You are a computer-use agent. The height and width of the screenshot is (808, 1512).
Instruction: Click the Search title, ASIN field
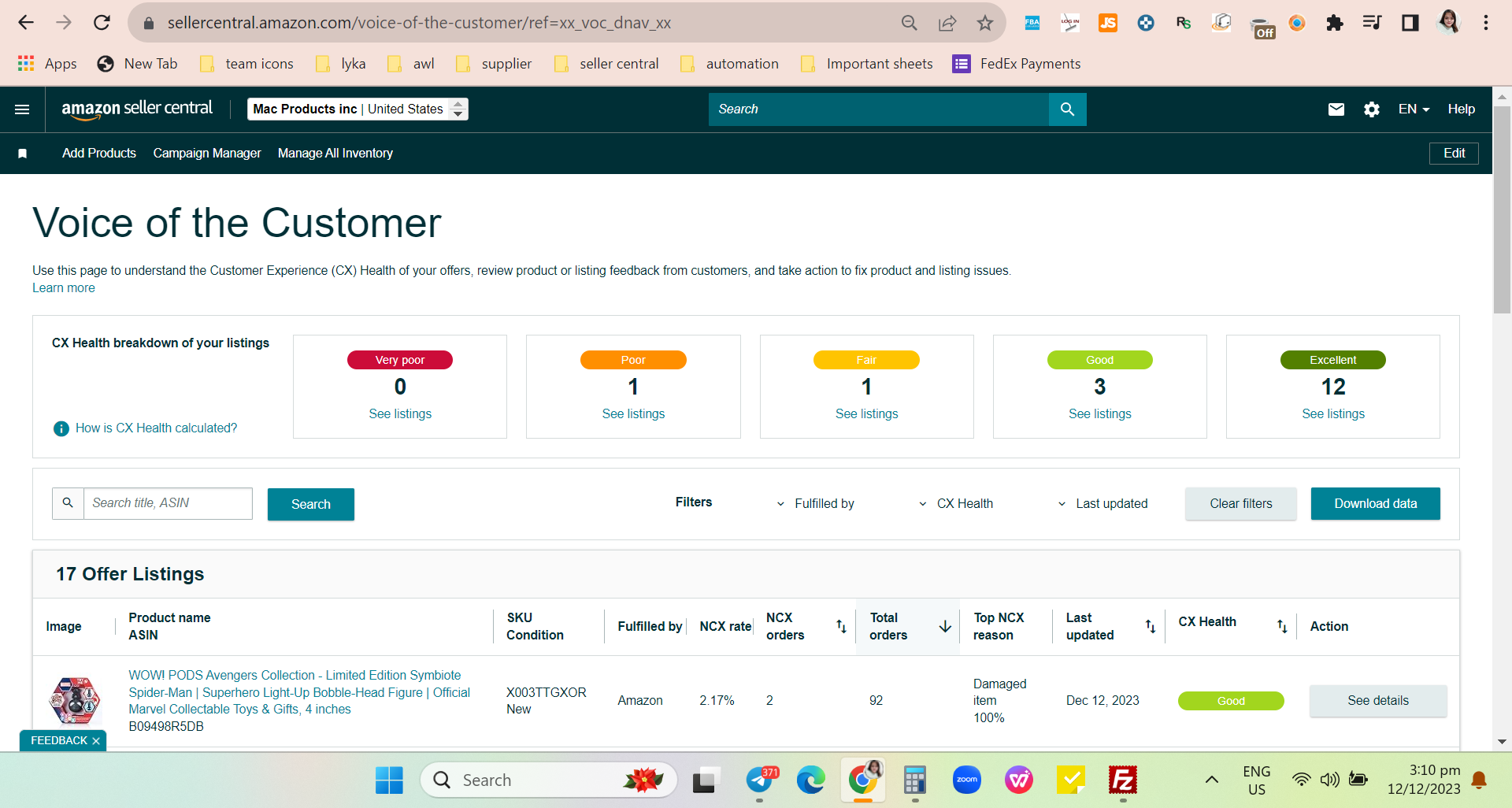point(168,504)
